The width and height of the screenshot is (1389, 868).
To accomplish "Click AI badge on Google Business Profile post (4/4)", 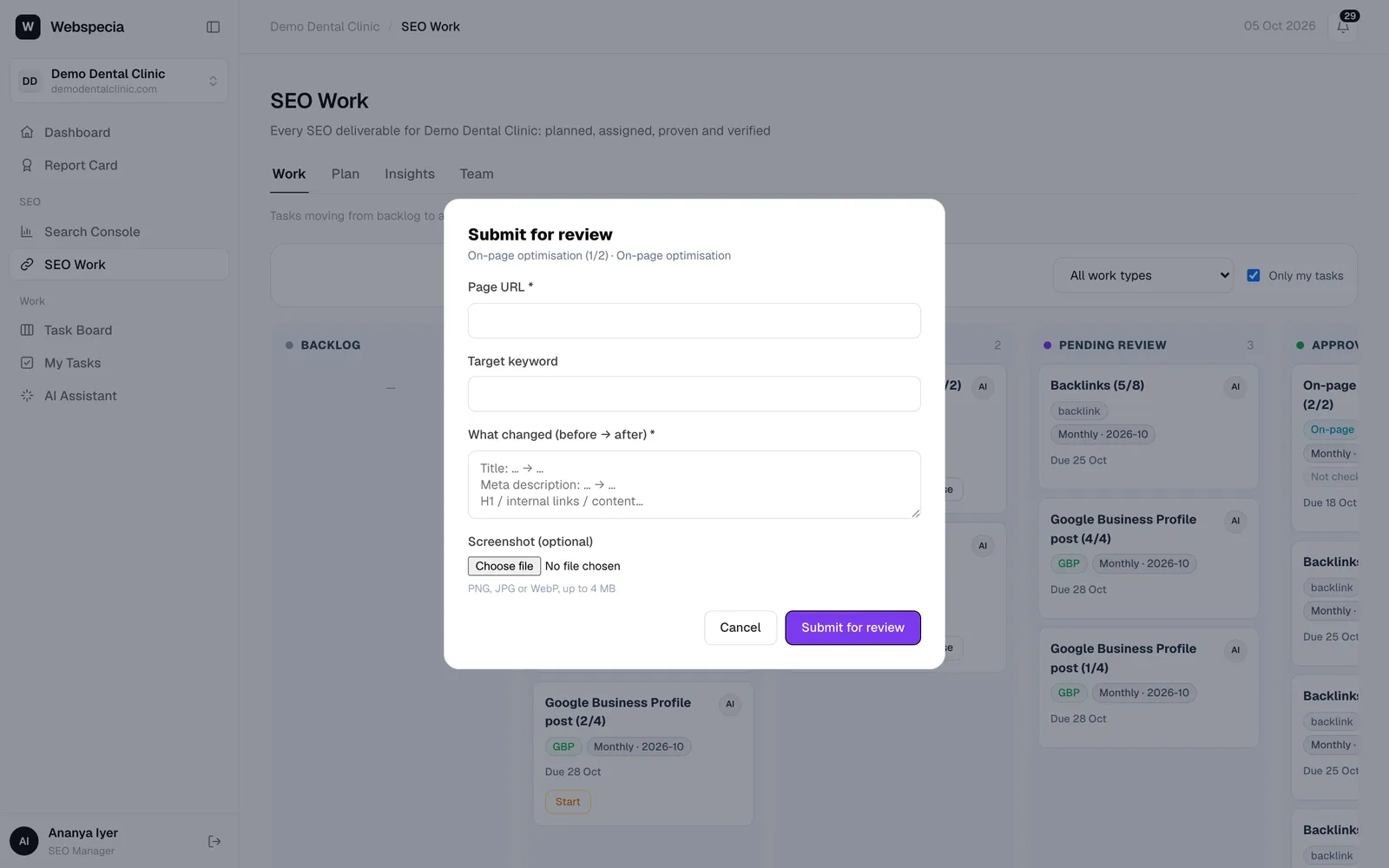I will point(1235,521).
